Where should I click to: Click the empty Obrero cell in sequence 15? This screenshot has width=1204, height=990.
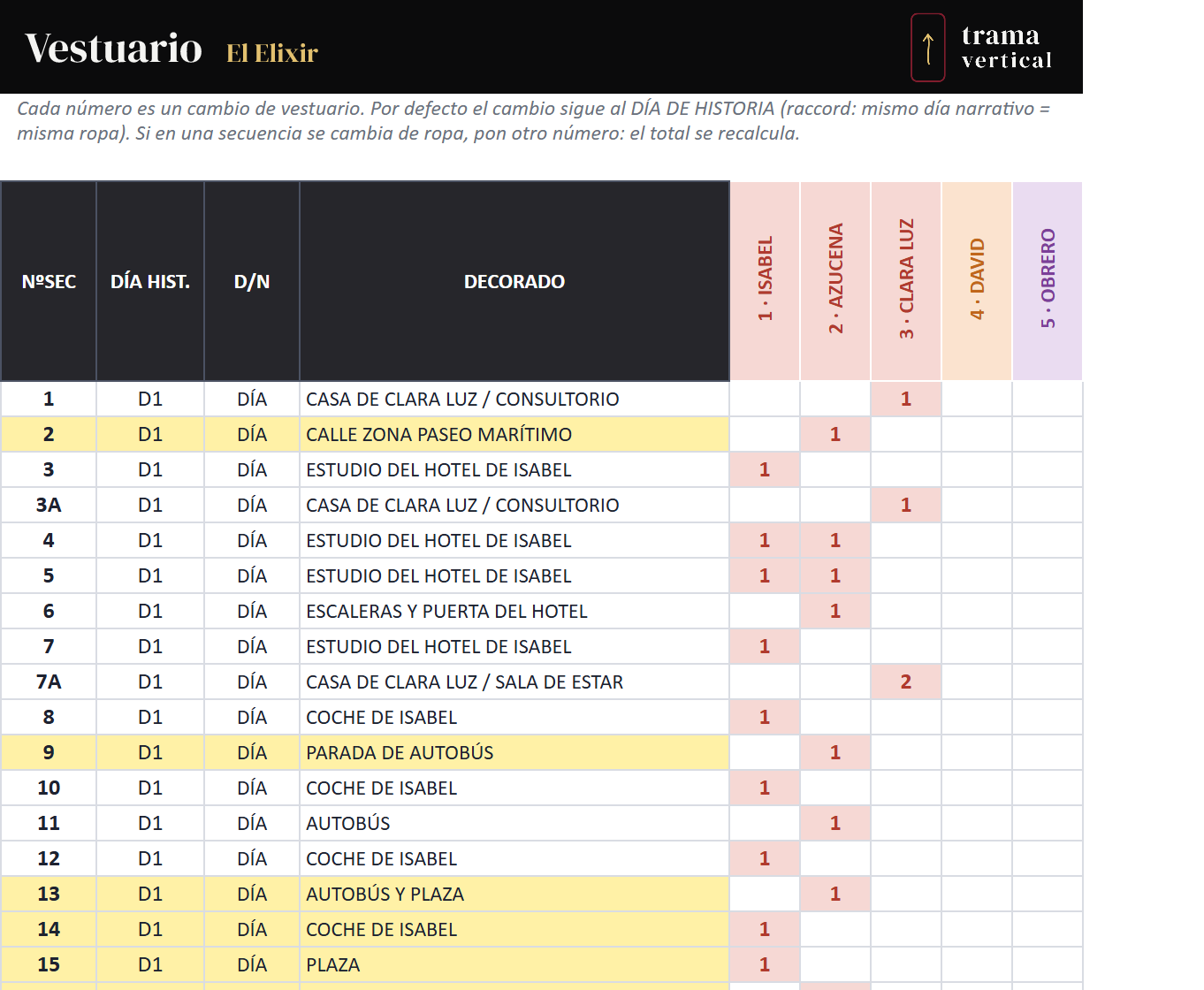point(1048,964)
